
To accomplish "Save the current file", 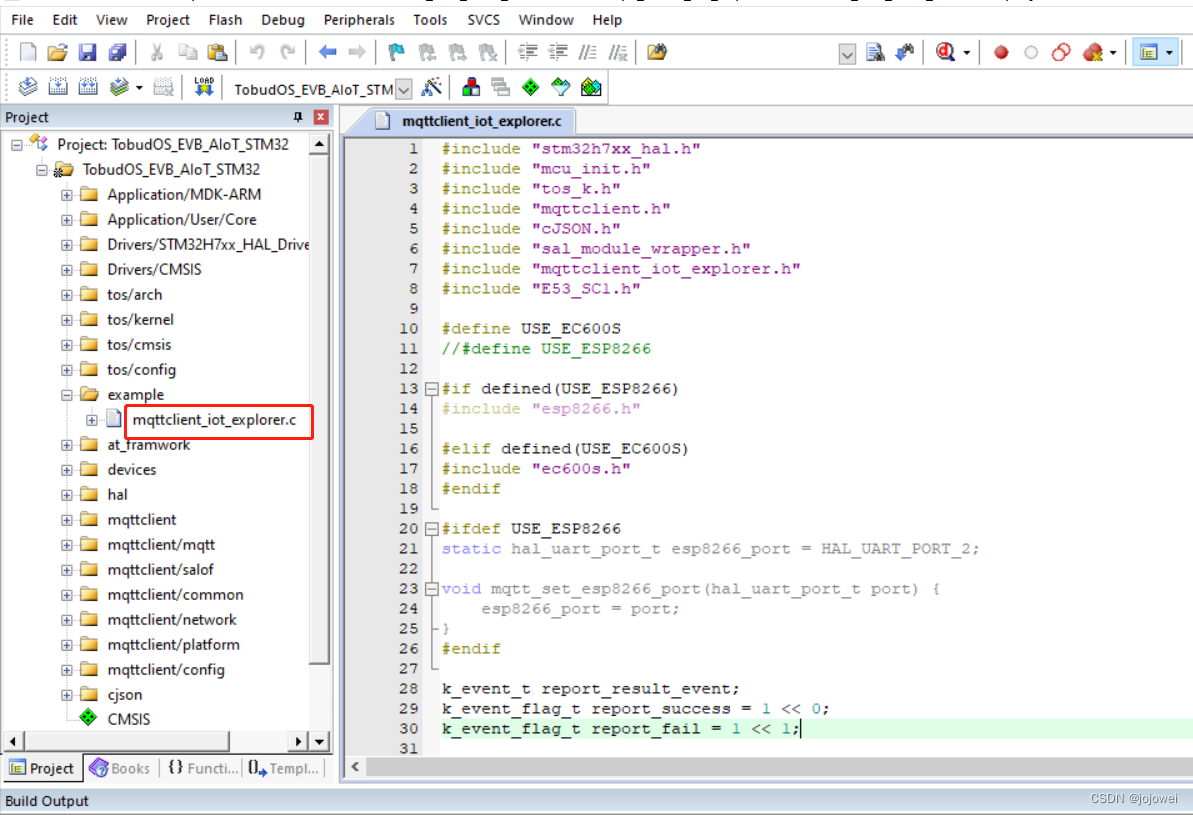I will coord(87,52).
